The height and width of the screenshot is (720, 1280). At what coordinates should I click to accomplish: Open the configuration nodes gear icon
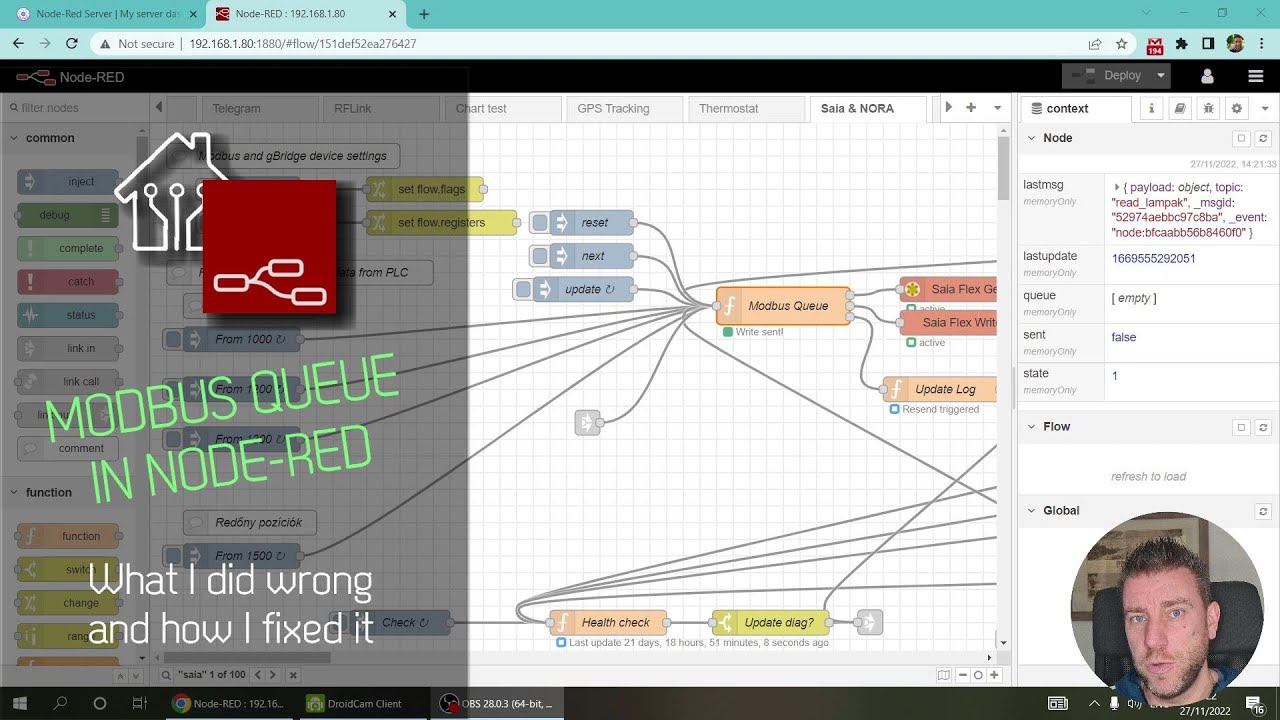tap(1237, 108)
